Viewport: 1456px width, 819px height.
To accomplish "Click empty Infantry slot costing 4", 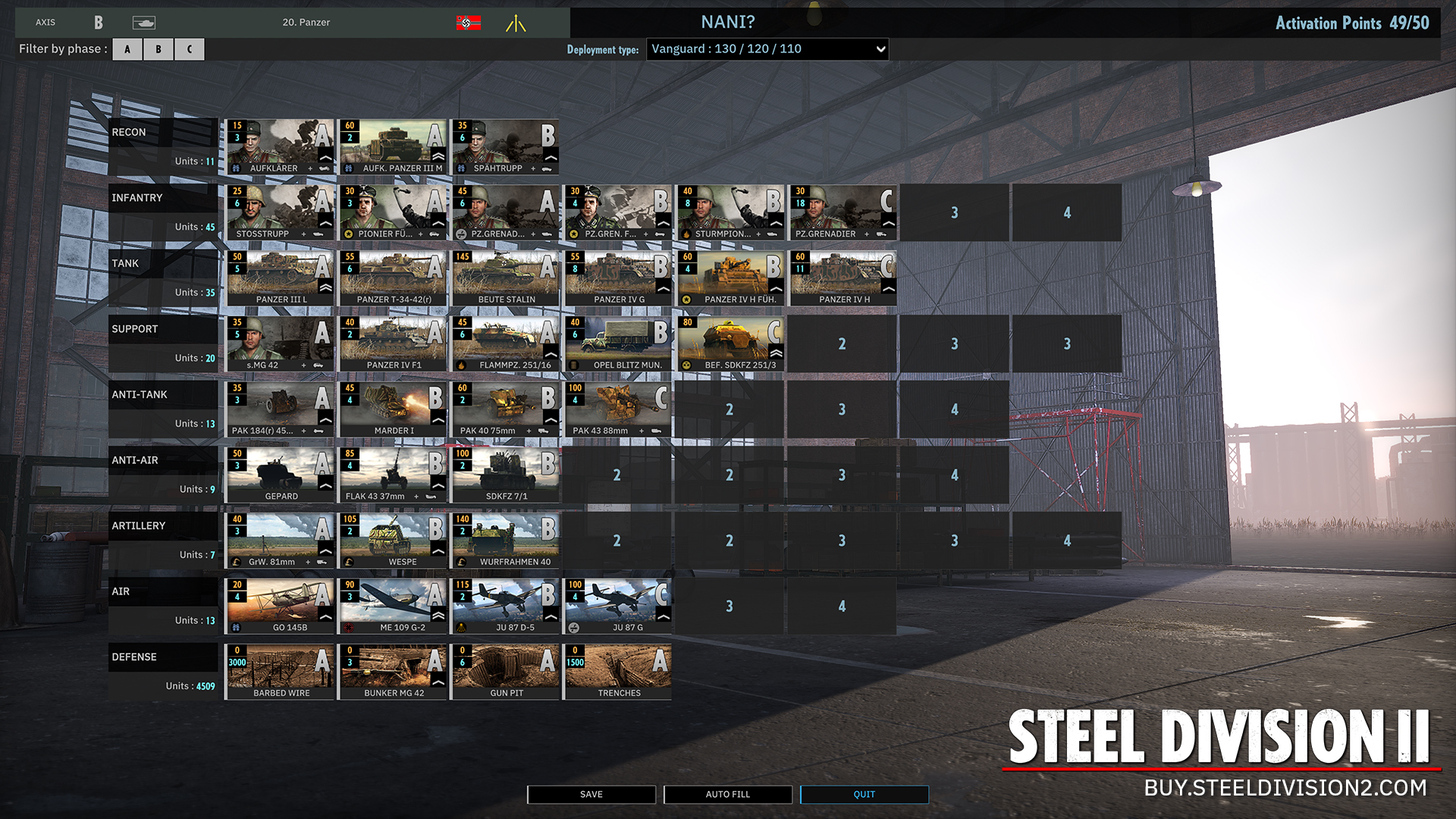I will click(1066, 213).
